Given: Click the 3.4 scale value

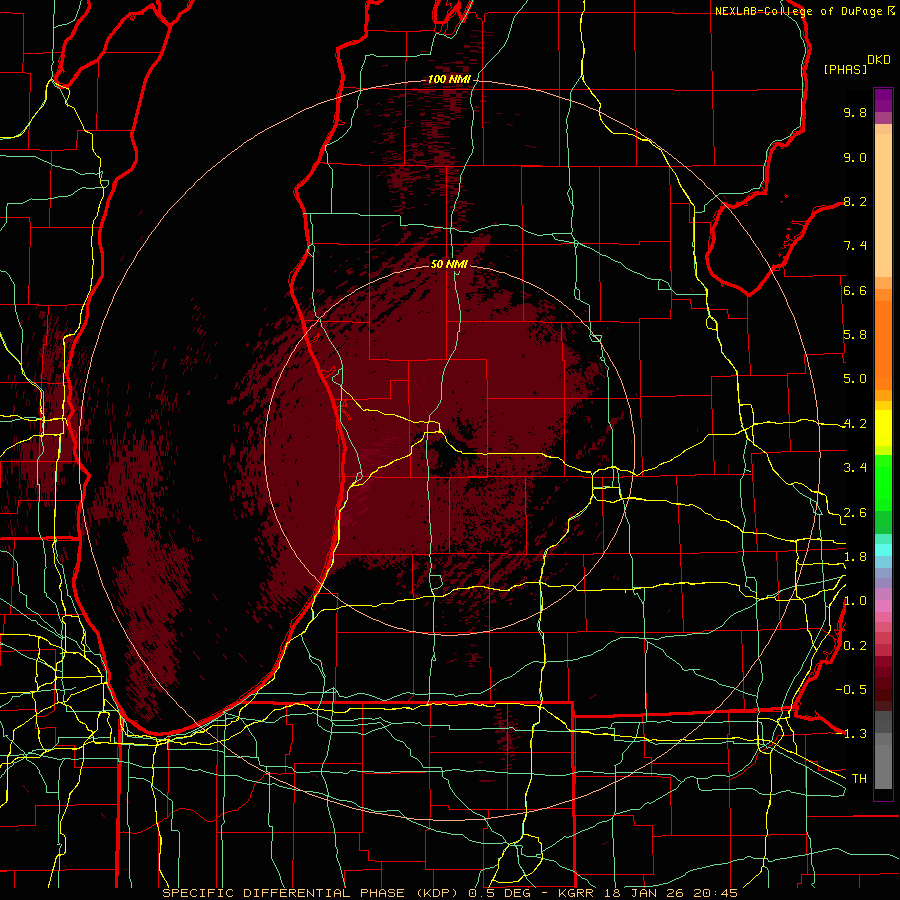Looking at the screenshot, I should 855,468.
